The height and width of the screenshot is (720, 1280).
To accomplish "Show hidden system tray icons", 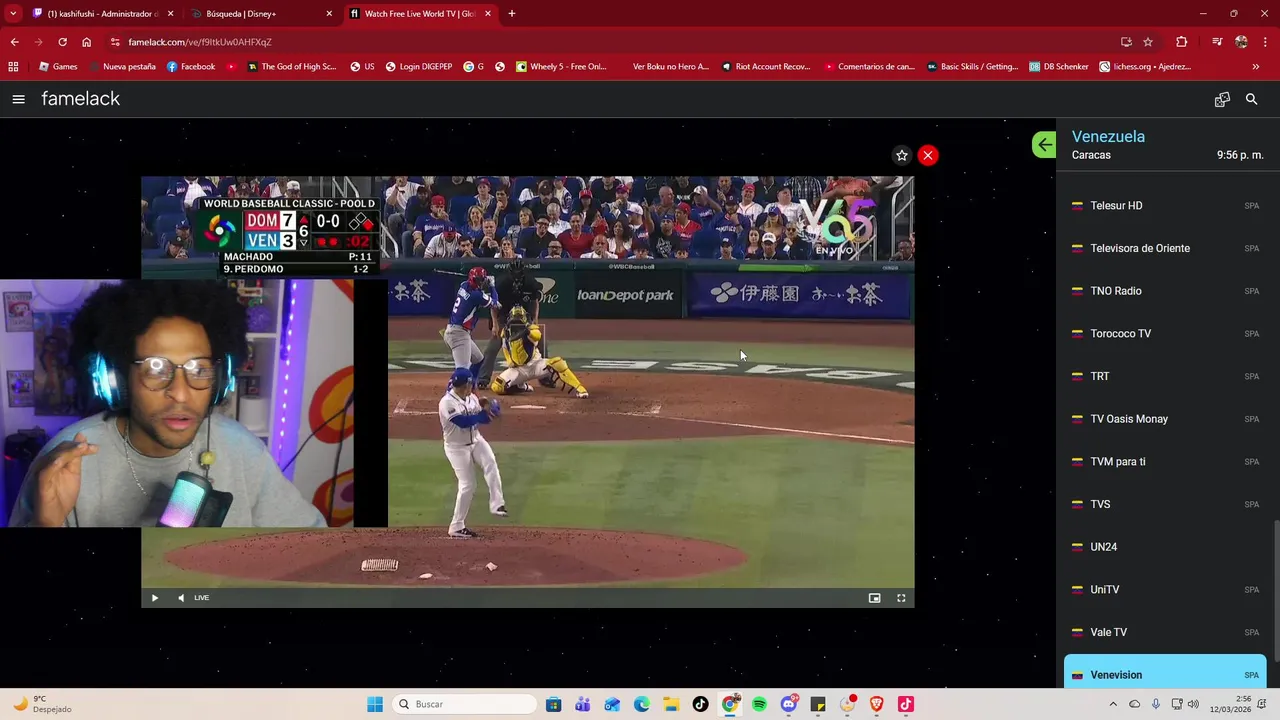I will (1113, 704).
